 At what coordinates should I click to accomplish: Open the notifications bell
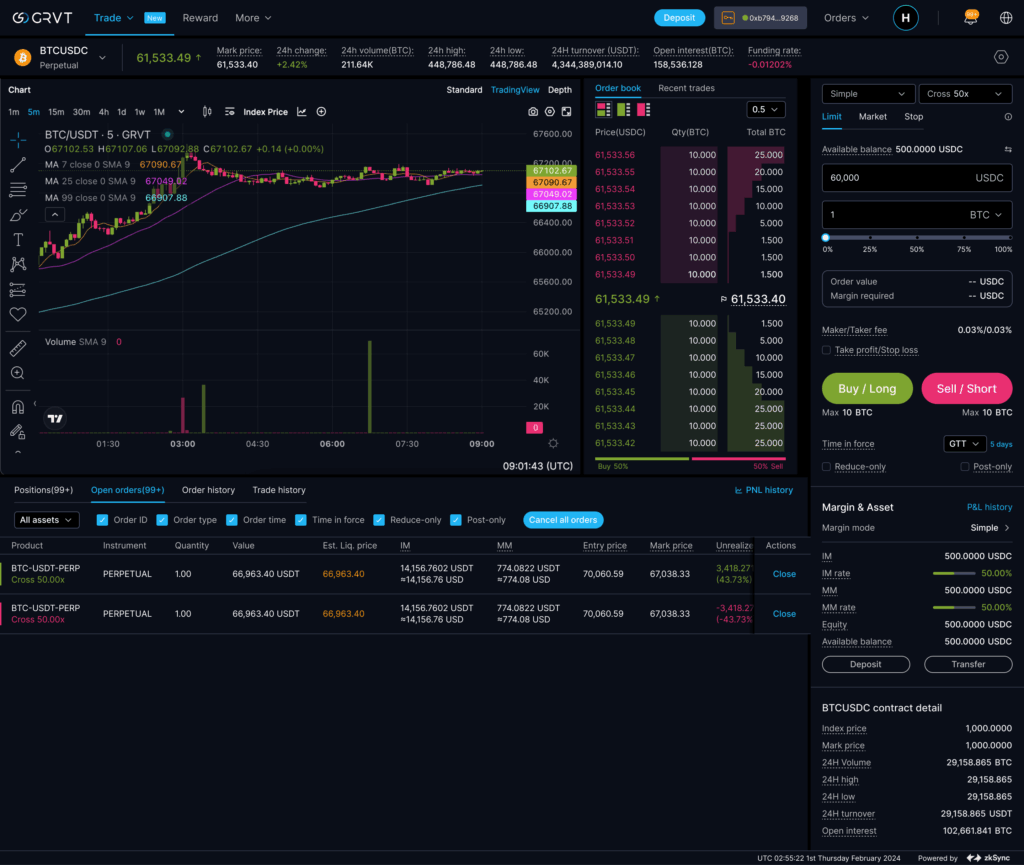click(x=970, y=18)
